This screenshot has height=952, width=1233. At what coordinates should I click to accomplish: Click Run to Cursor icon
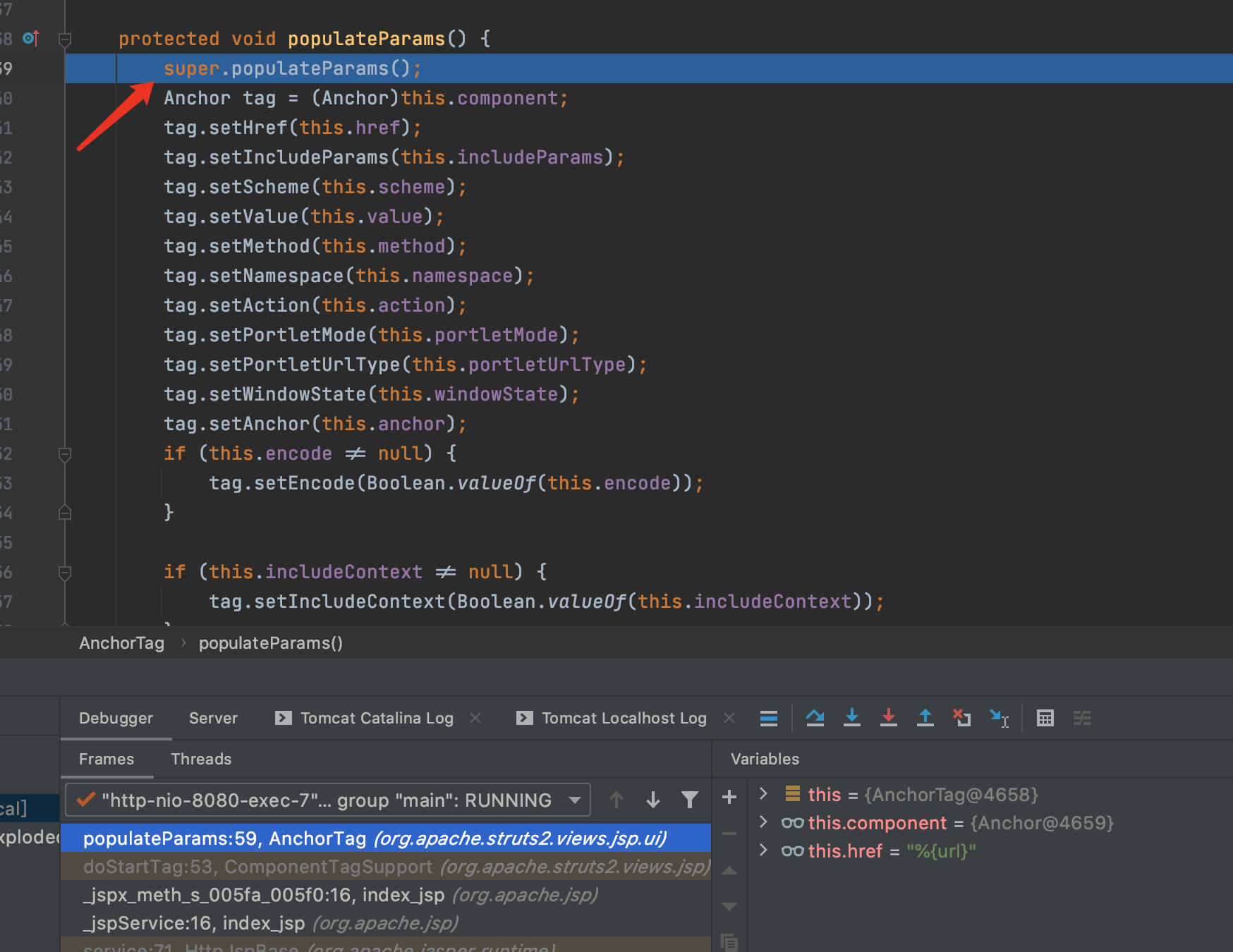point(1000,718)
